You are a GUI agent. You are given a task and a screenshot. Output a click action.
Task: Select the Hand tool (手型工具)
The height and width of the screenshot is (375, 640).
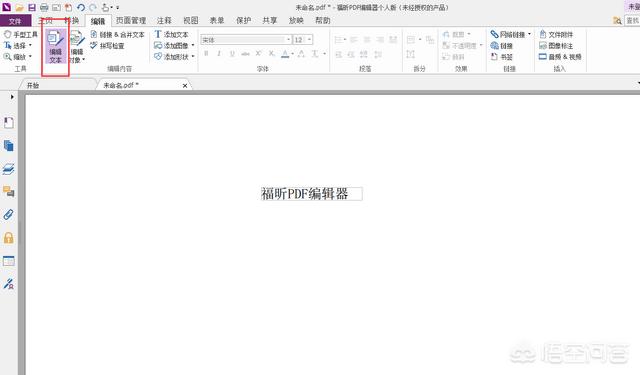(x=20, y=35)
